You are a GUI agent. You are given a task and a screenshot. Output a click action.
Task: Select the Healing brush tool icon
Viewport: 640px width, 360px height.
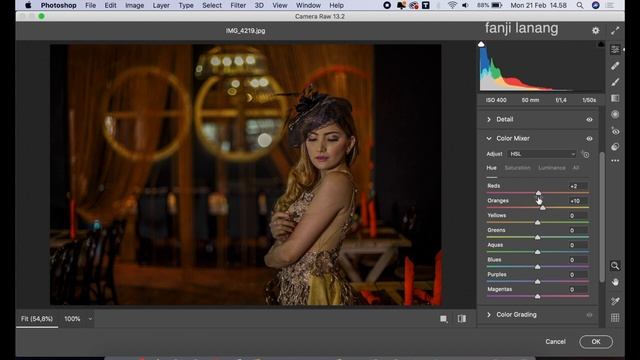pyautogui.click(x=615, y=66)
